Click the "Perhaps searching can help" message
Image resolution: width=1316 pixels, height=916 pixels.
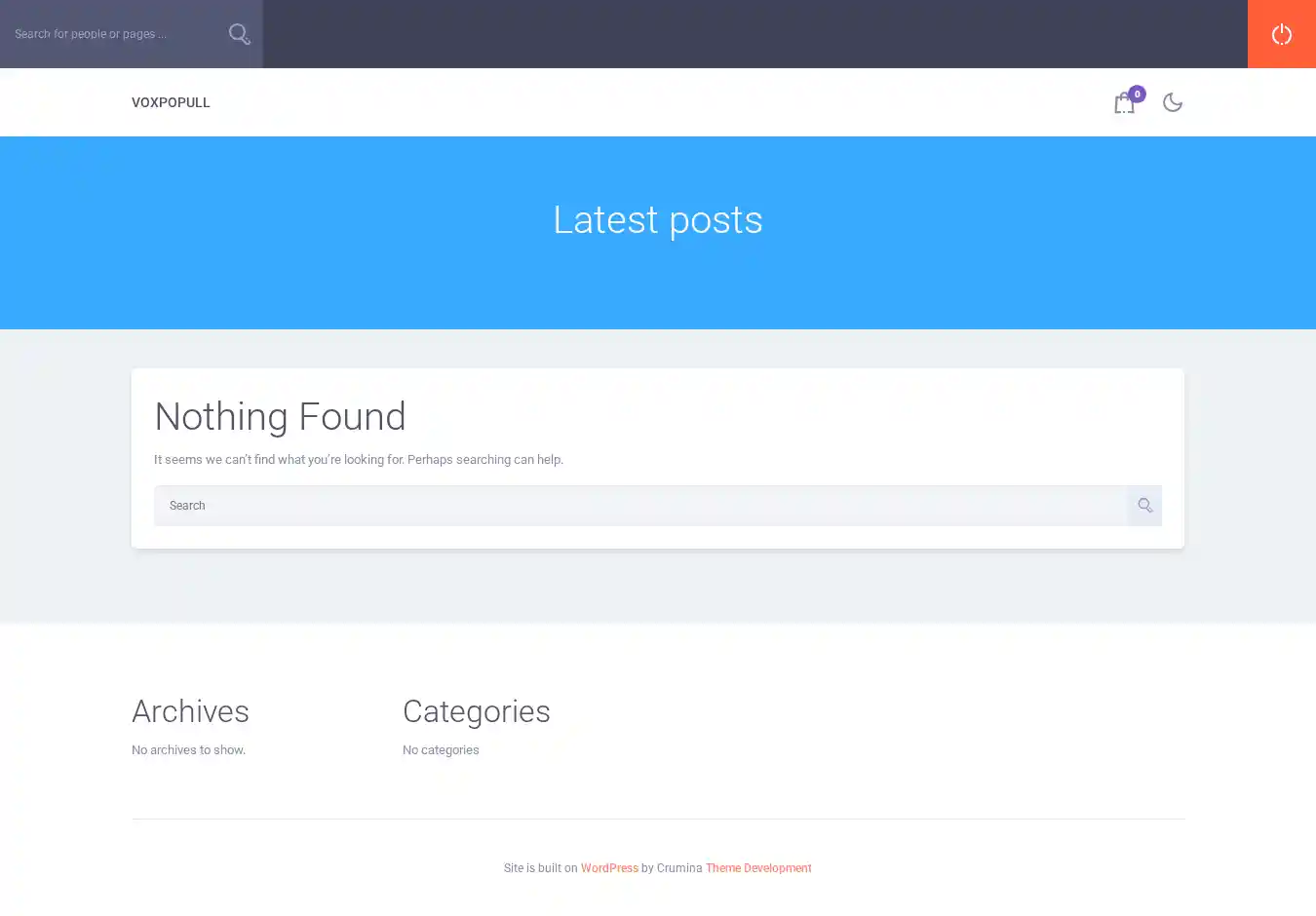[484, 460]
